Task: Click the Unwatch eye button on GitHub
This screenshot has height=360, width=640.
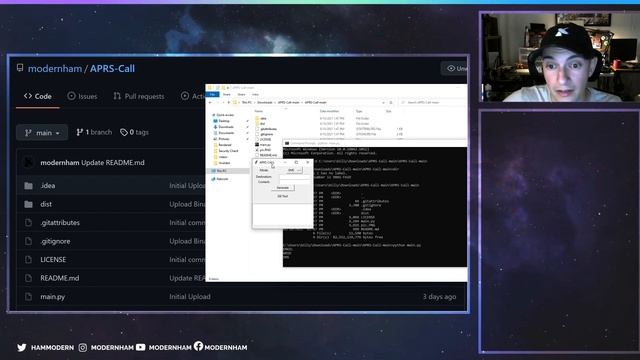Action: click(x=455, y=69)
